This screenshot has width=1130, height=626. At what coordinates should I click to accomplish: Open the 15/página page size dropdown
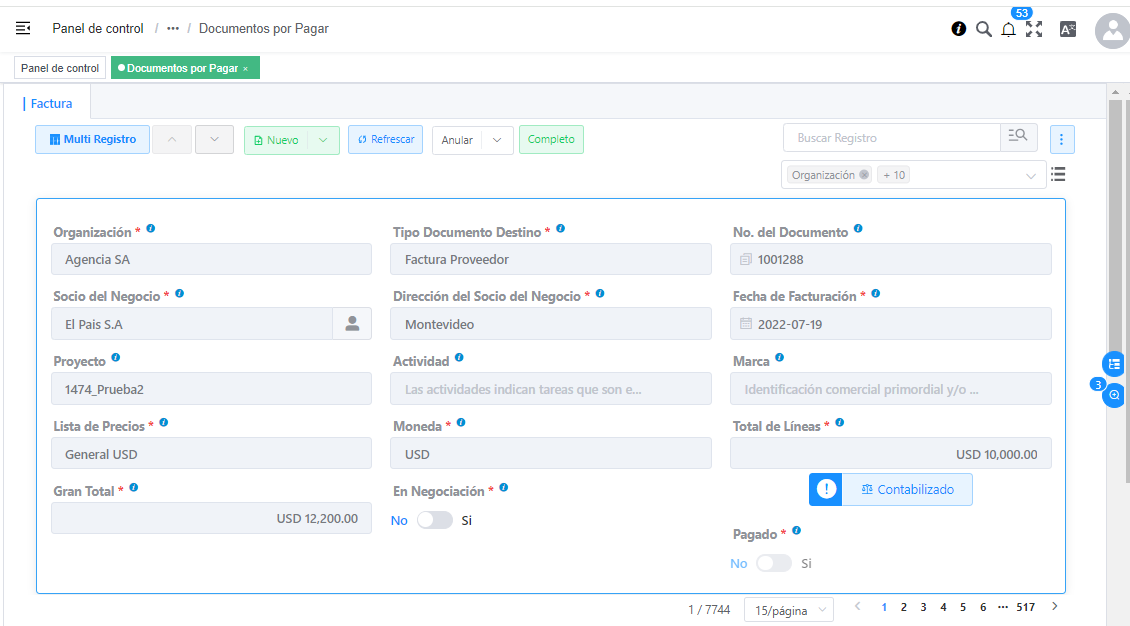pos(789,610)
